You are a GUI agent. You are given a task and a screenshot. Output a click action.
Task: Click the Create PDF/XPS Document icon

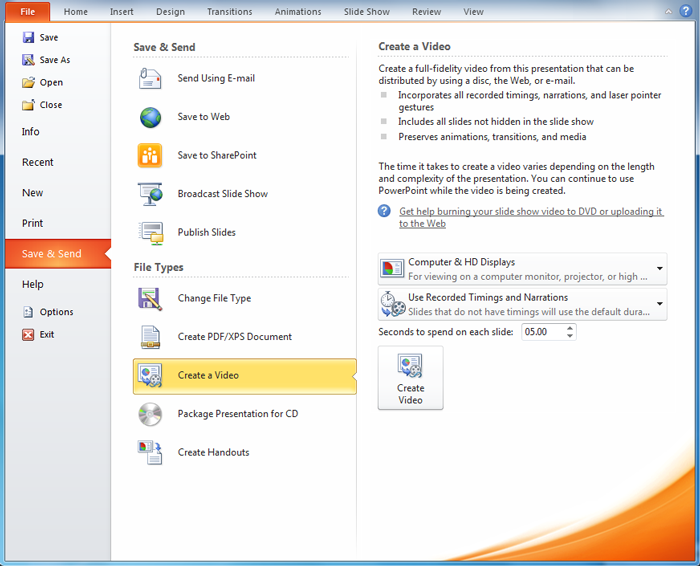(150, 337)
